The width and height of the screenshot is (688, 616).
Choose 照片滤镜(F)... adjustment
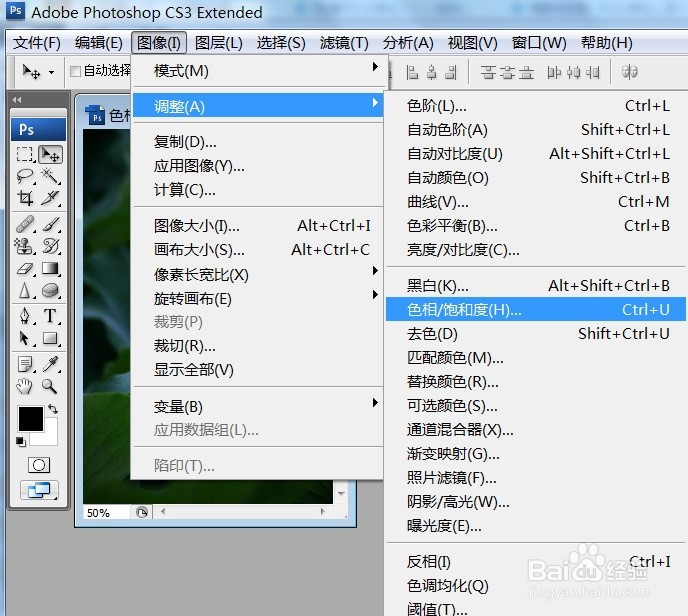[536, 478]
